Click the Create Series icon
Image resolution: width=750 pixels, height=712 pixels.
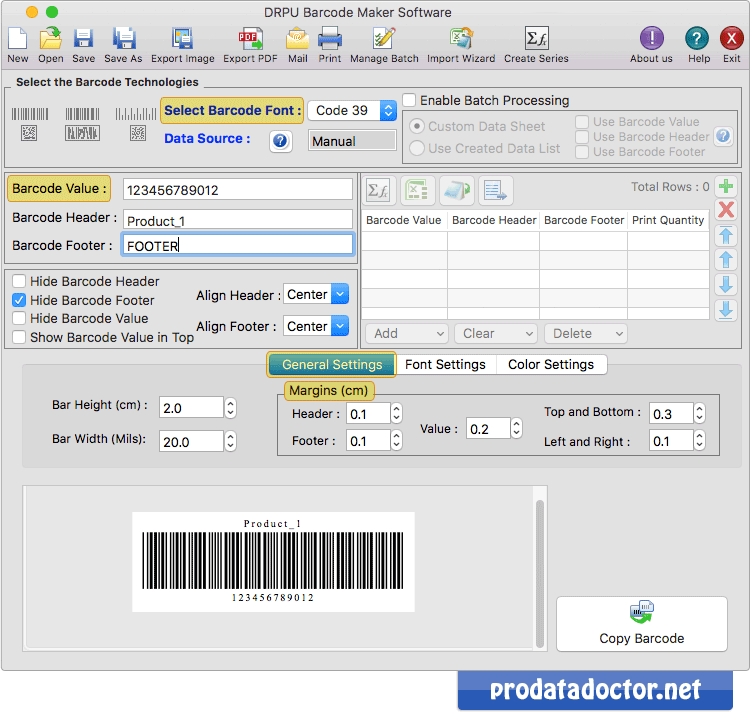pos(536,39)
